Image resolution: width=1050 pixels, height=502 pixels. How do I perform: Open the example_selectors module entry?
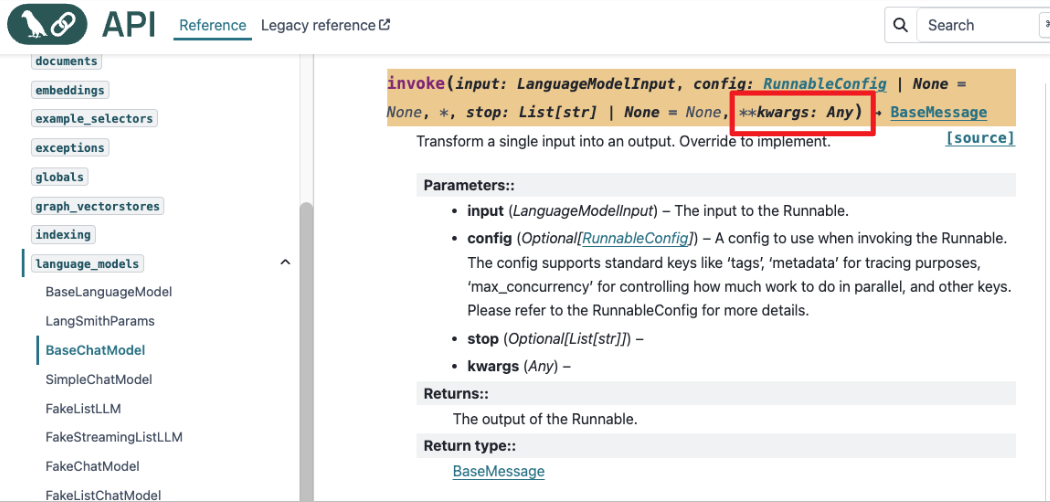pos(94,119)
